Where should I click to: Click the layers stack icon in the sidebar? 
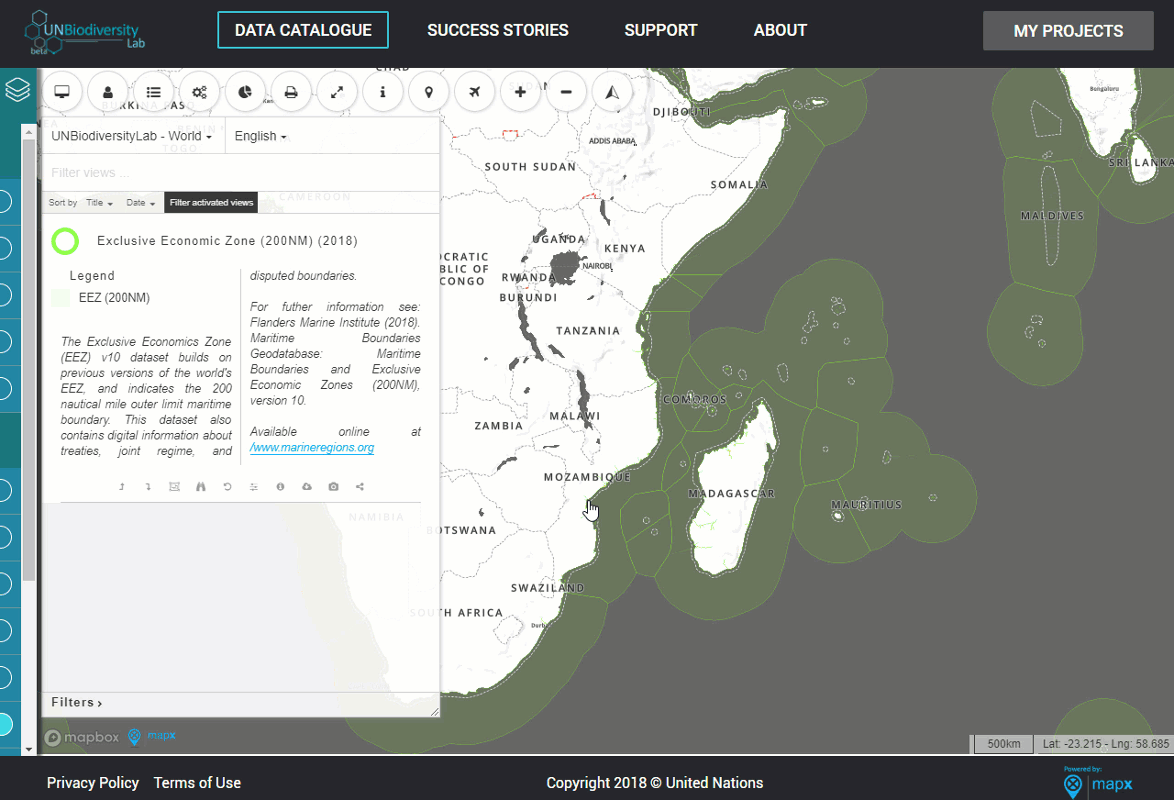[x=17, y=90]
